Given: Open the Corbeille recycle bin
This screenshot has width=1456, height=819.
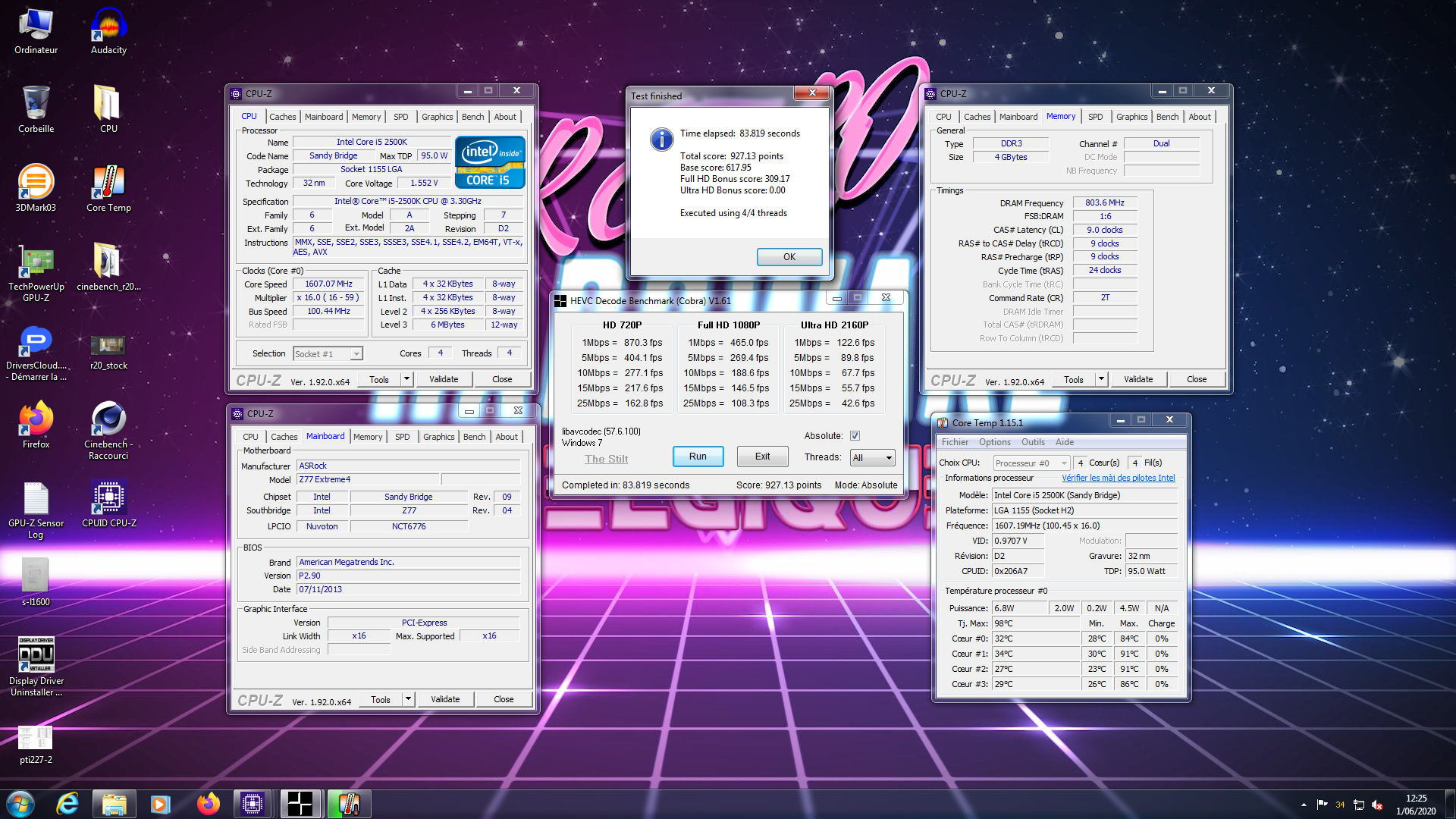Looking at the screenshot, I should [x=36, y=110].
